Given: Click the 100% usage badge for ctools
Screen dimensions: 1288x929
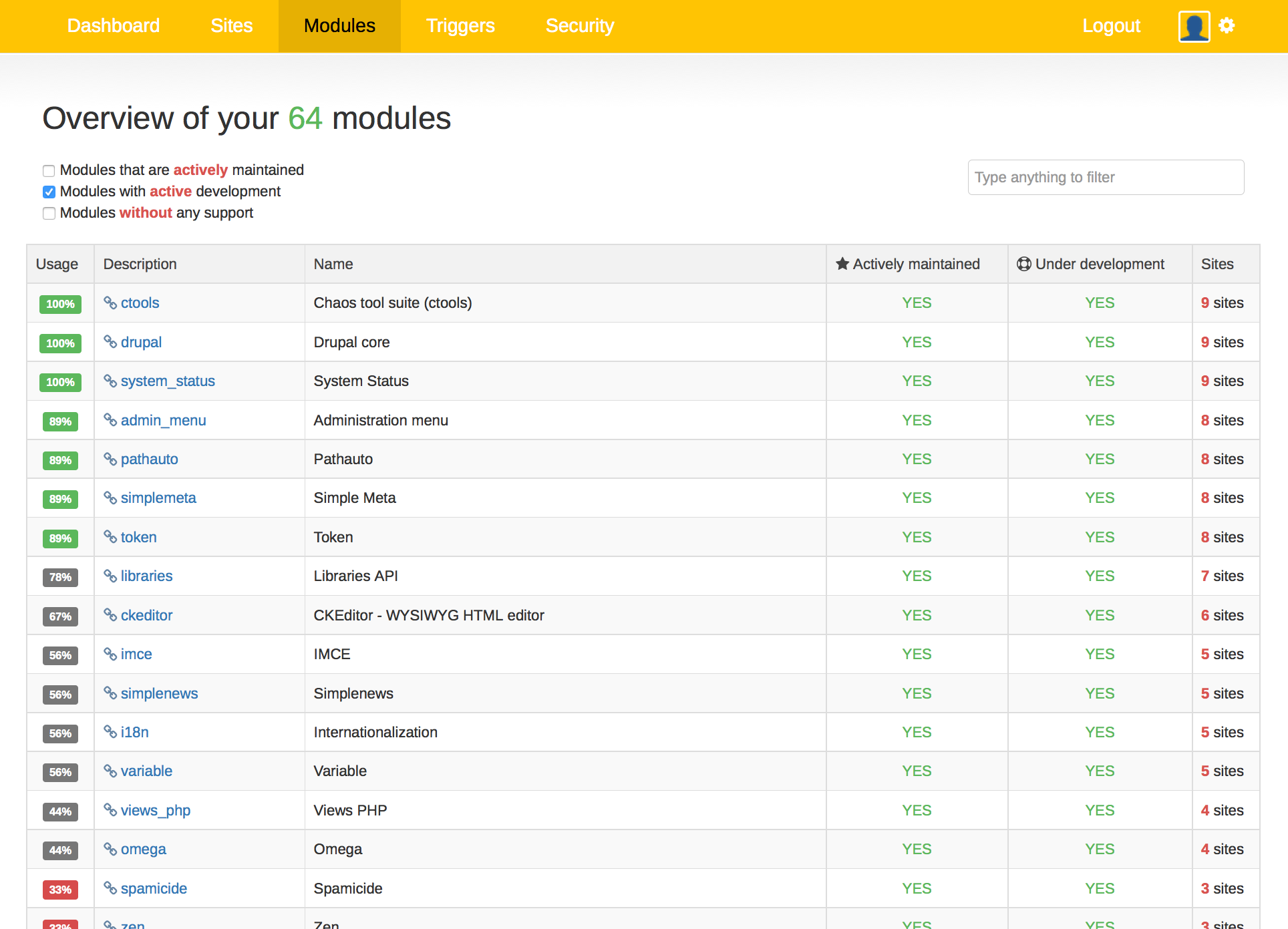Looking at the screenshot, I should (60, 304).
